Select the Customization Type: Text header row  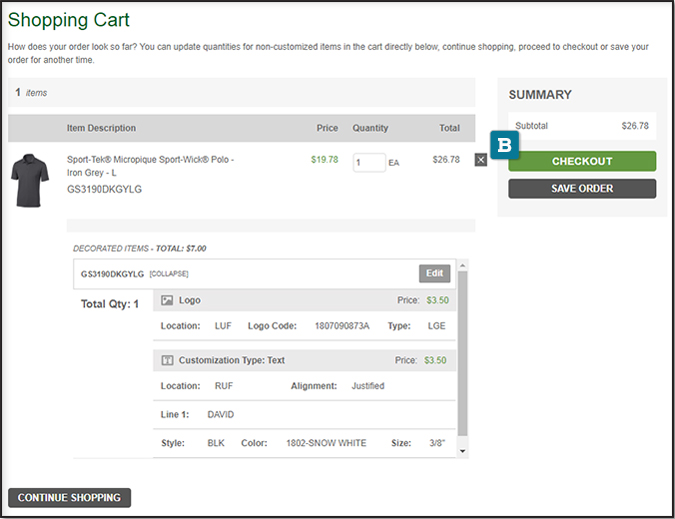point(305,360)
